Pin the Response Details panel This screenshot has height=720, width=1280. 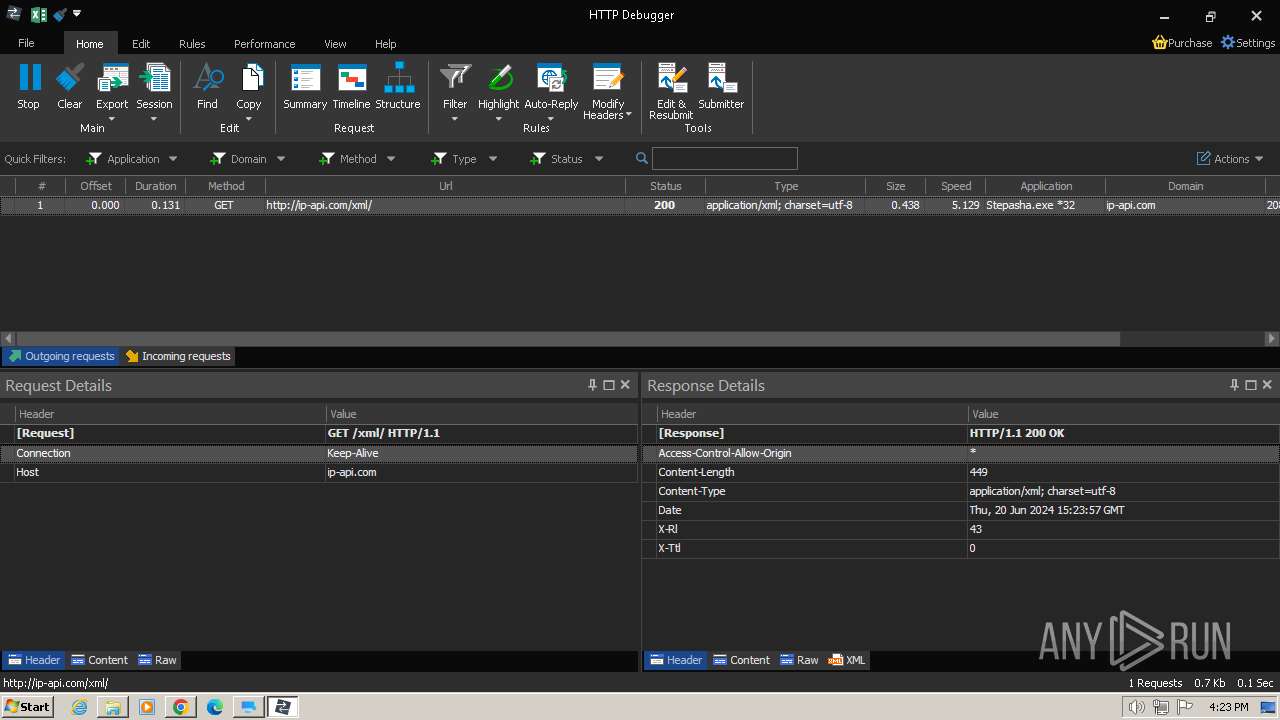pyautogui.click(x=1234, y=385)
